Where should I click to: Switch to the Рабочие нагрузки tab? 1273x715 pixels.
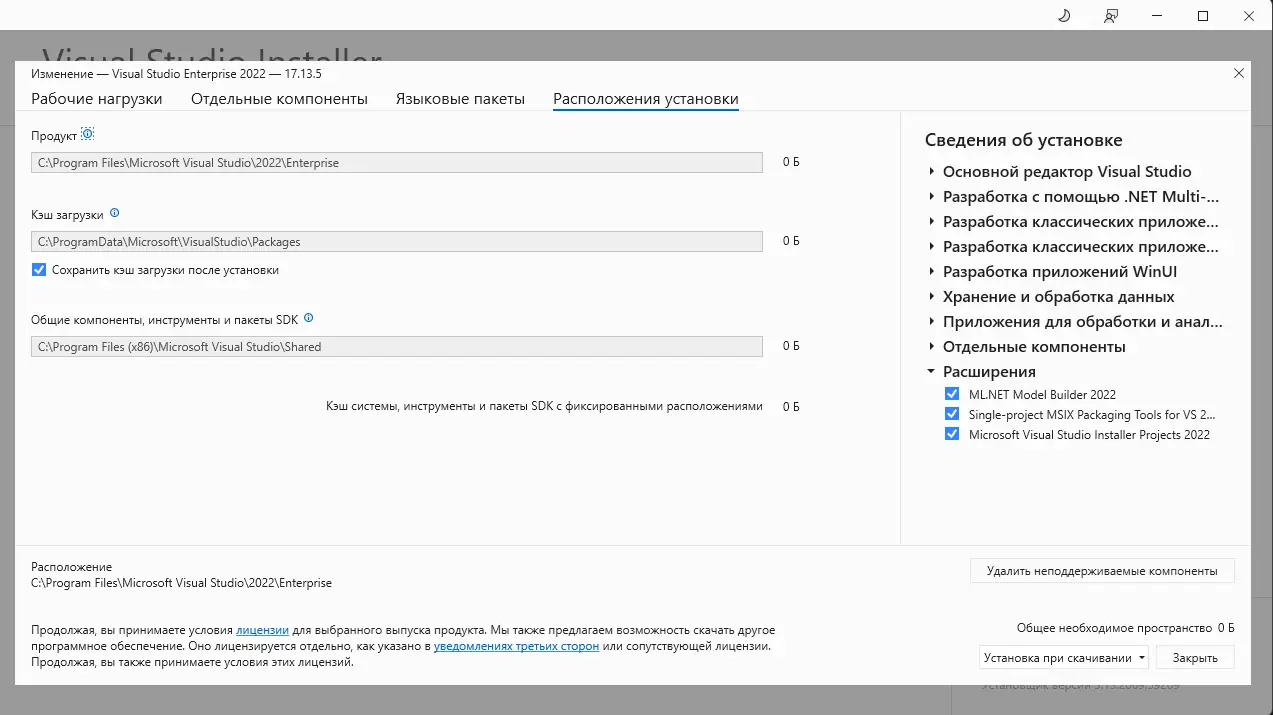click(96, 99)
